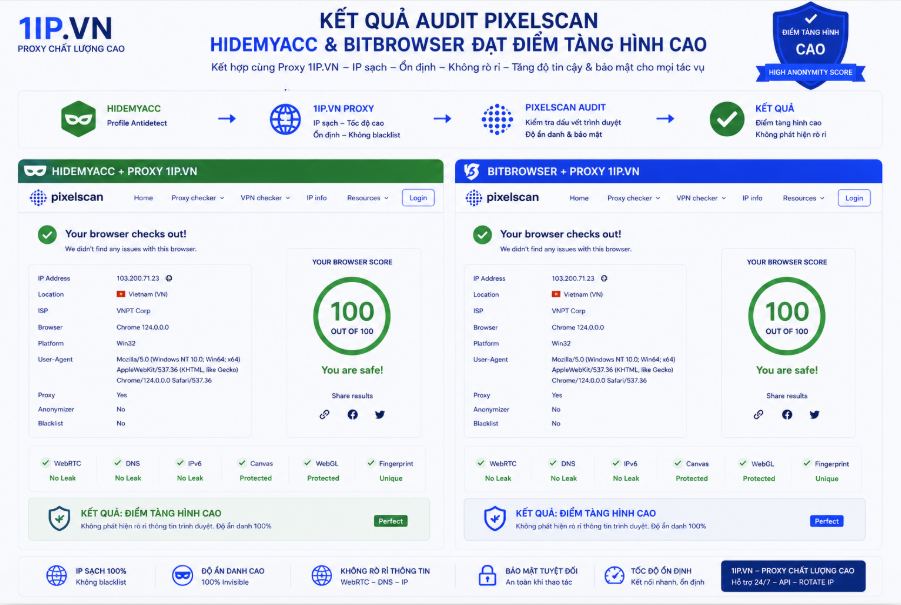Screen dimensions: 901x605
Task: Open IP info menu in BitBrowser pixelscan nav
Action: coord(752,198)
